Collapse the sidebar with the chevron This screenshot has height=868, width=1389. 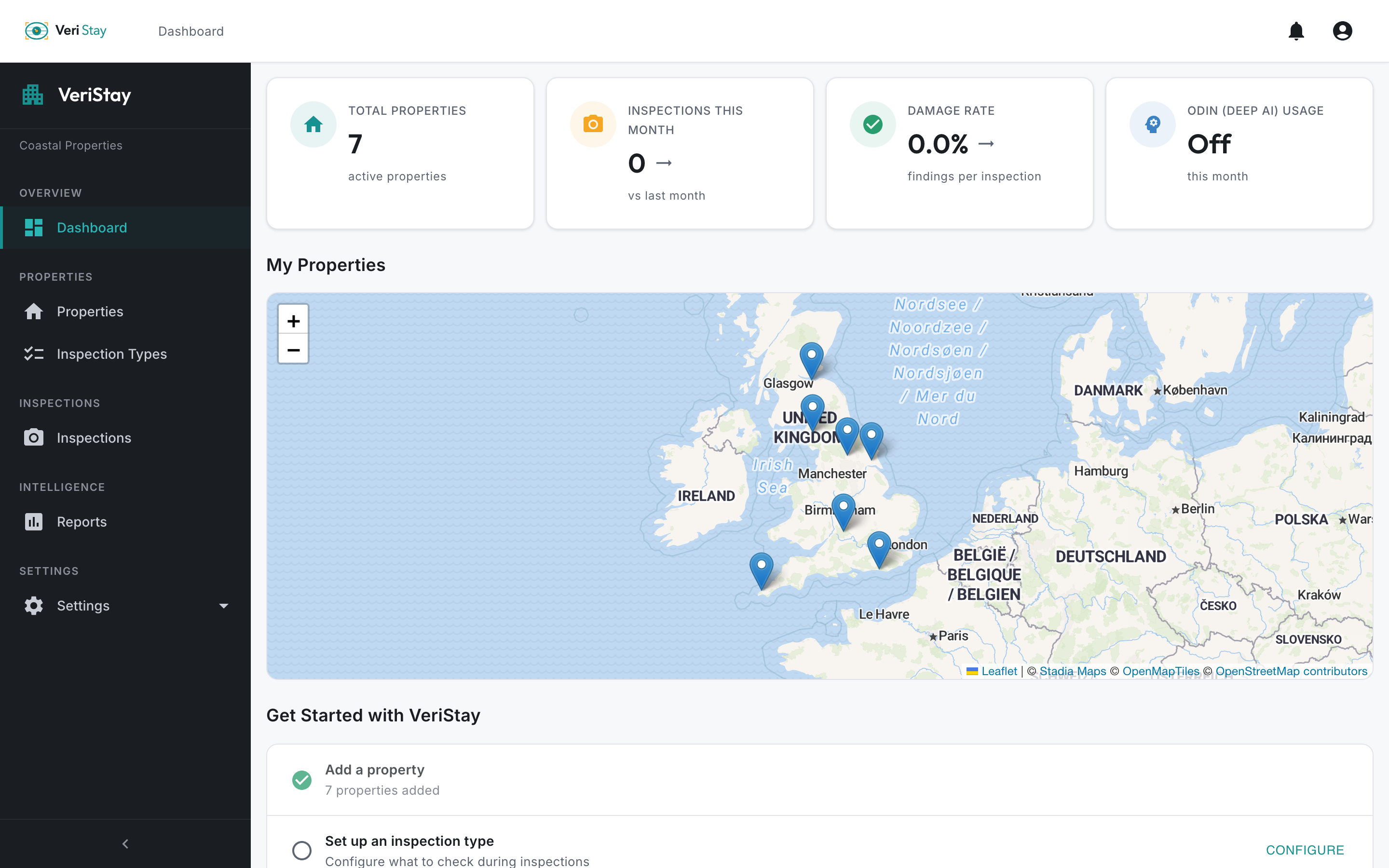click(x=125, y=843)
